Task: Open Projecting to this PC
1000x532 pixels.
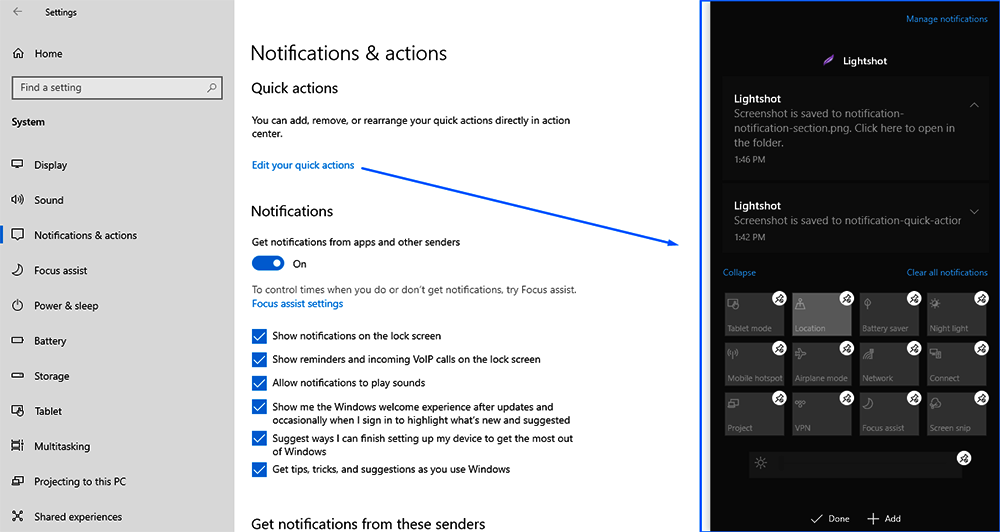Action: click(x=69, y=482)
